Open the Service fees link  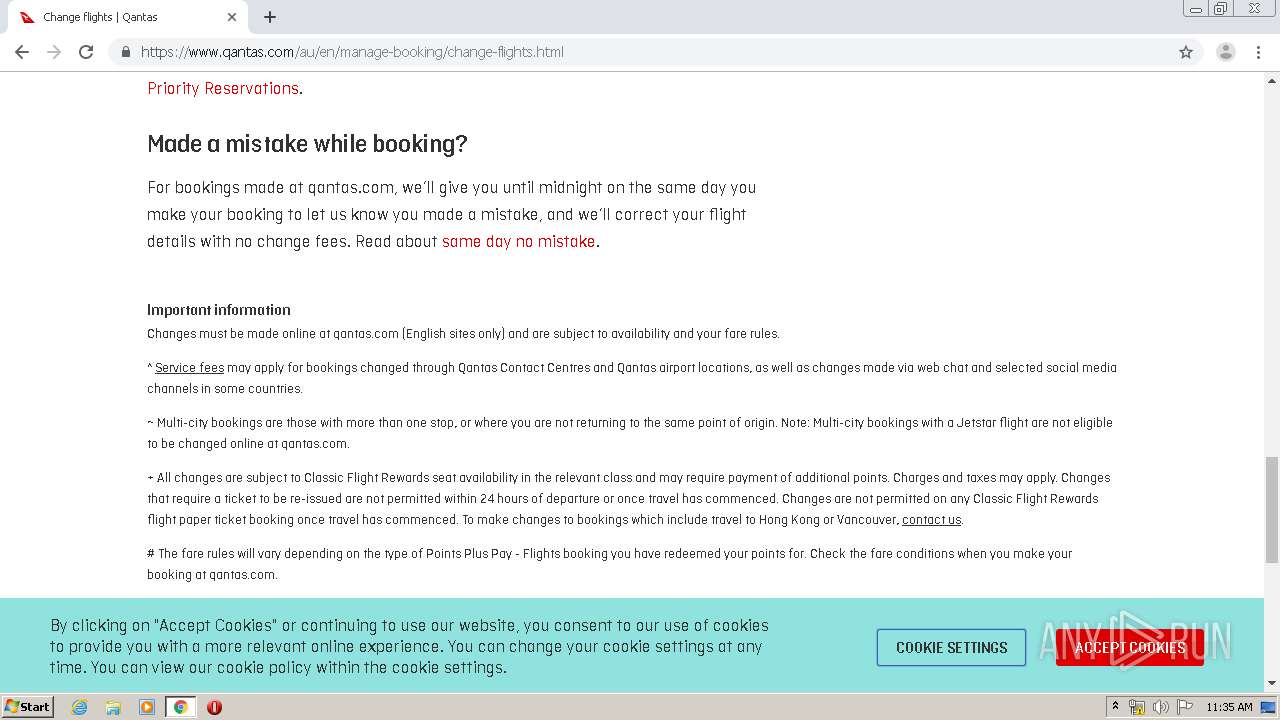pos(189,368)
